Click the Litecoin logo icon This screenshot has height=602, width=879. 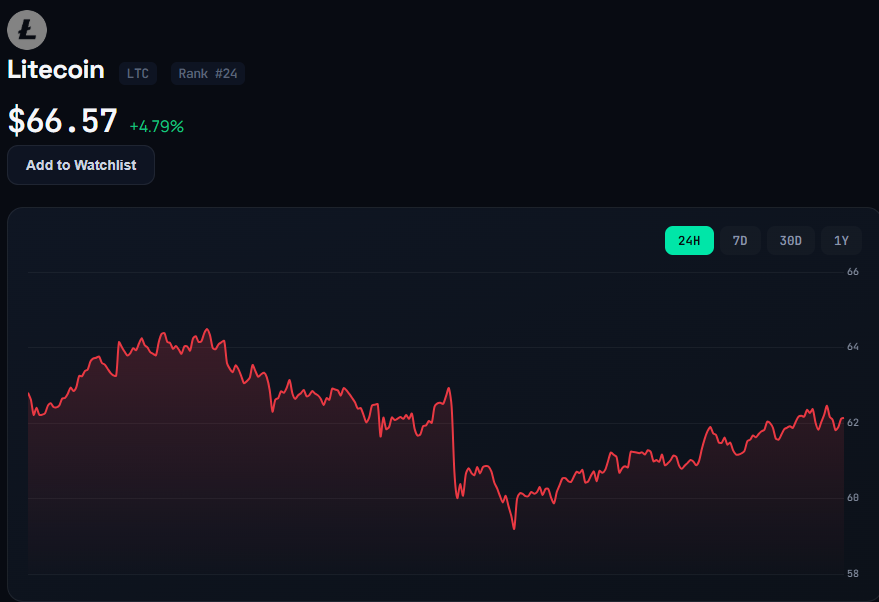[27, 30]
